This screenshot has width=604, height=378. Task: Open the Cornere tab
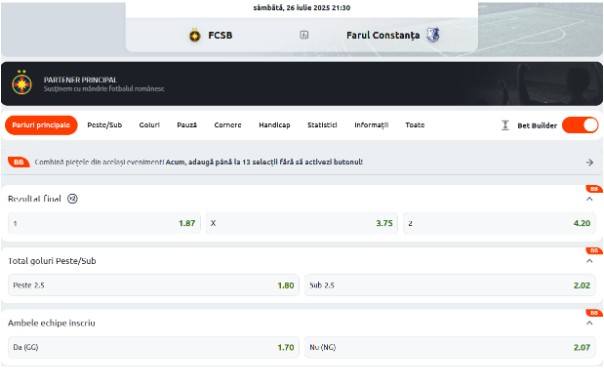[228, 125]
